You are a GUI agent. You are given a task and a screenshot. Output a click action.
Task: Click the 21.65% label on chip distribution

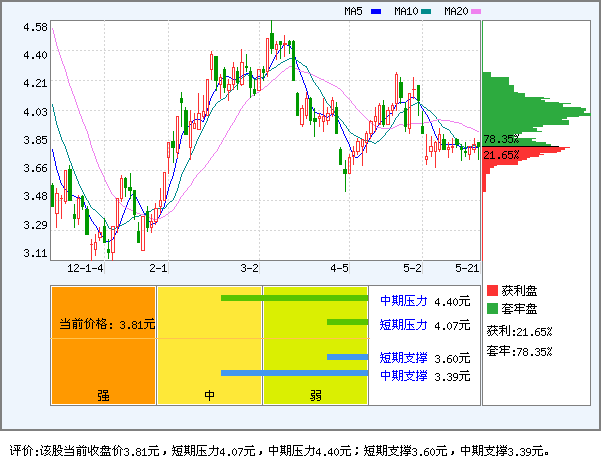[x=501, y=155]
